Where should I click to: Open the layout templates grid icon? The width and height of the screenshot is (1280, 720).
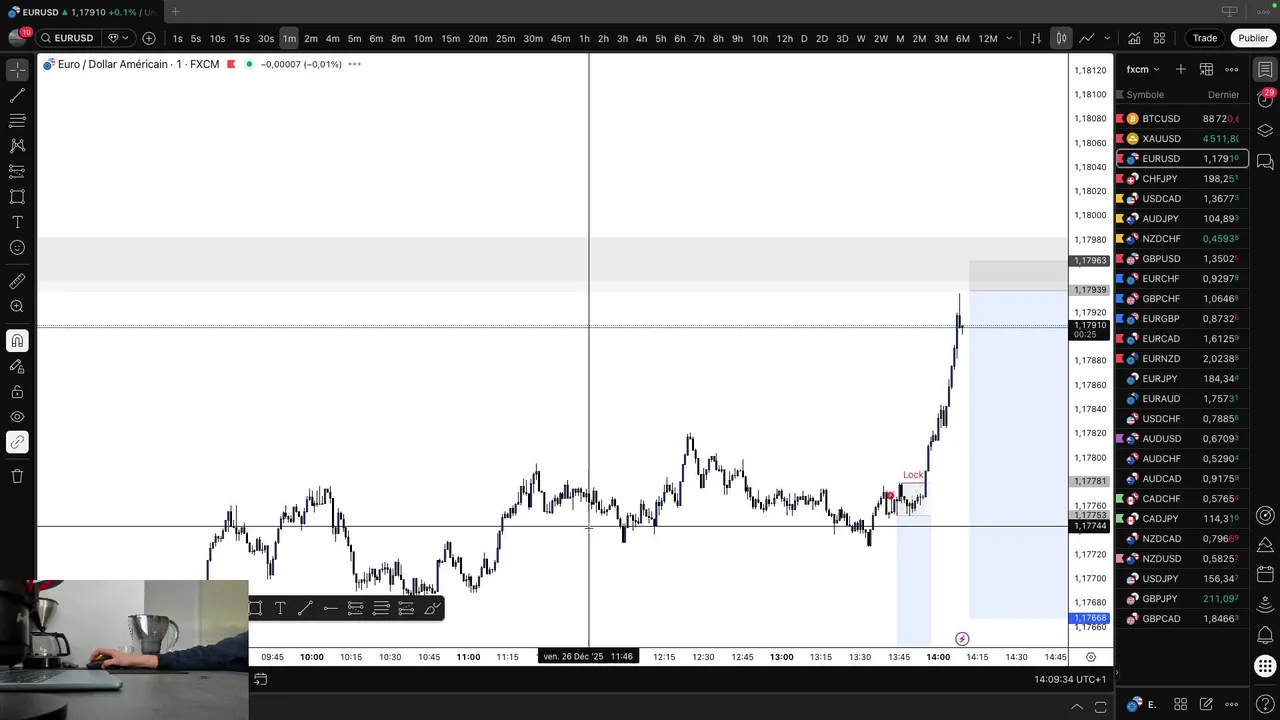pyautogui.click(x=1159, y=38)
